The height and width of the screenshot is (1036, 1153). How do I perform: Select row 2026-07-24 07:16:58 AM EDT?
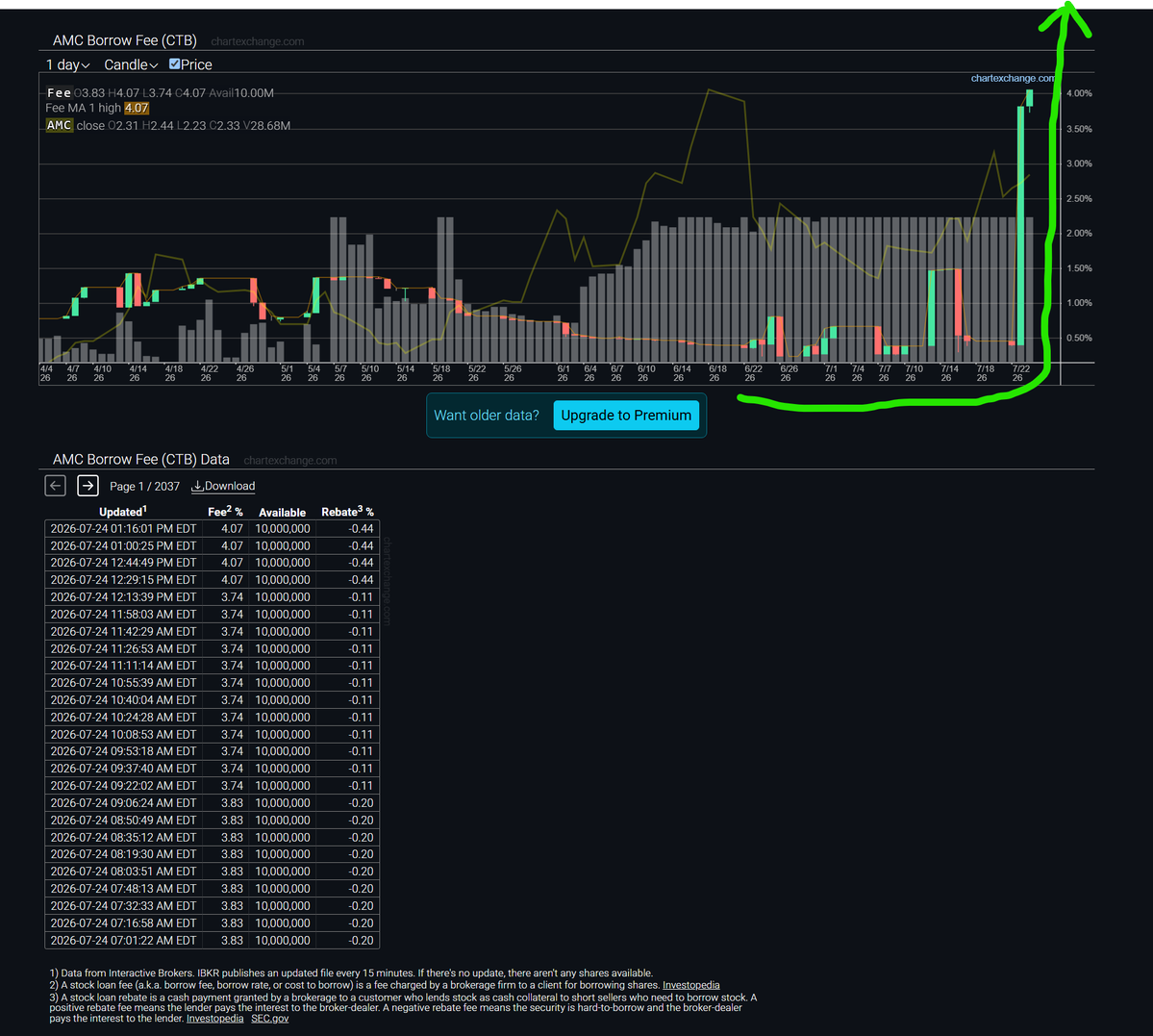[212, 923]
